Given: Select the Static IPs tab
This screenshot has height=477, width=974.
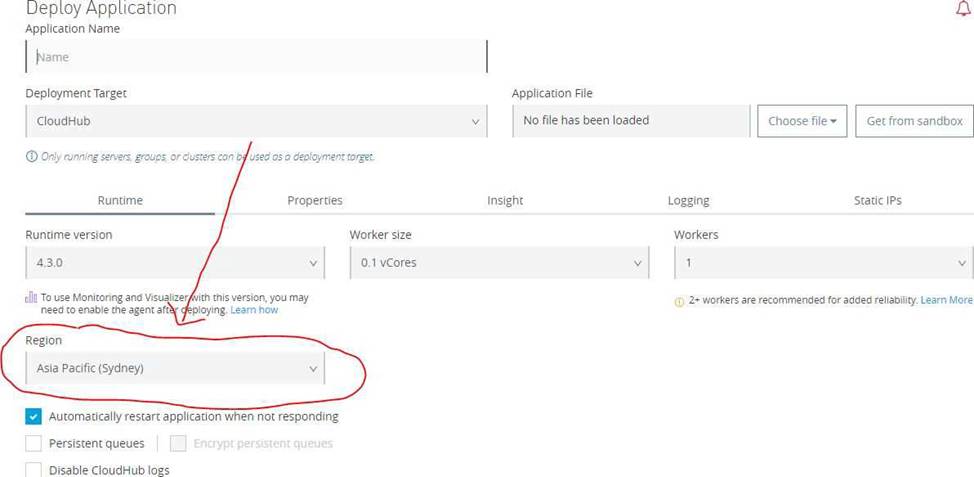Looking at the screenshot, I should pos(877,200).
